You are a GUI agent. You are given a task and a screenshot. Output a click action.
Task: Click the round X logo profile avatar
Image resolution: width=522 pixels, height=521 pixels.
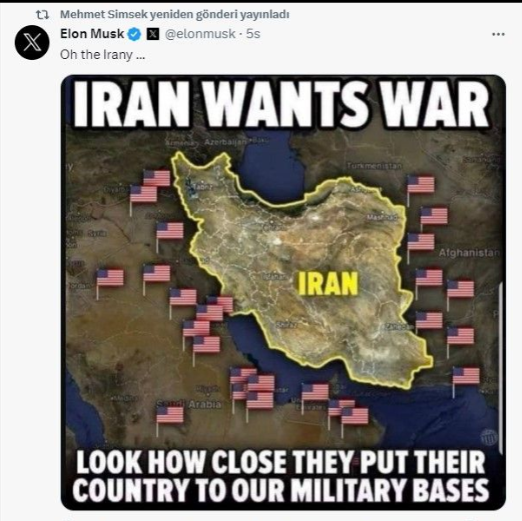[x=32, y=43]
